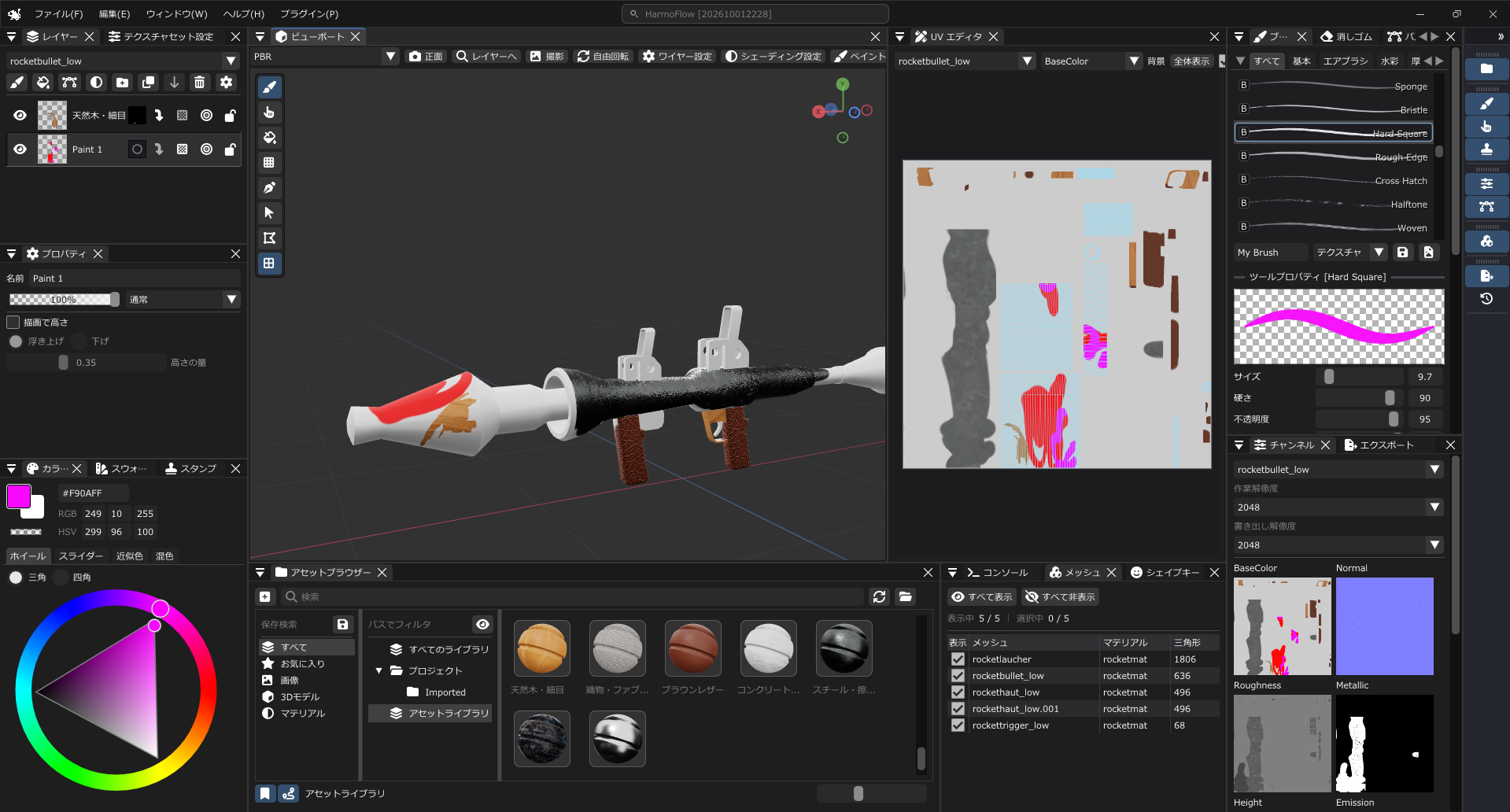Open layer settings gear icon
The image size is (1510, 812).
(226, 83)
